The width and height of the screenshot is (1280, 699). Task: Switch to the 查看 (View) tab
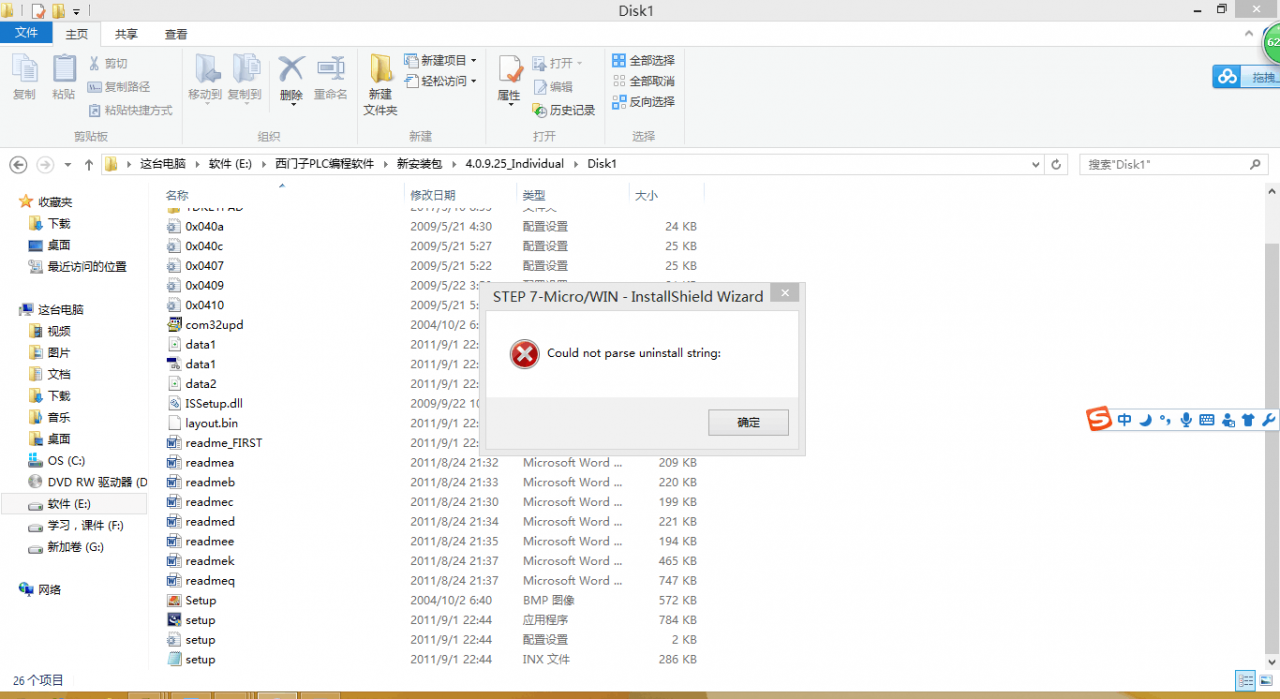(x=176, y=34)
